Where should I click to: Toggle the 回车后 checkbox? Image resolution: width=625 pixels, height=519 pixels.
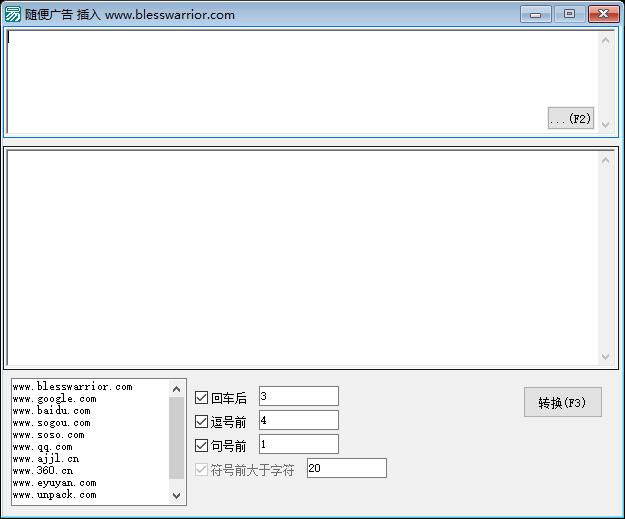202,398
